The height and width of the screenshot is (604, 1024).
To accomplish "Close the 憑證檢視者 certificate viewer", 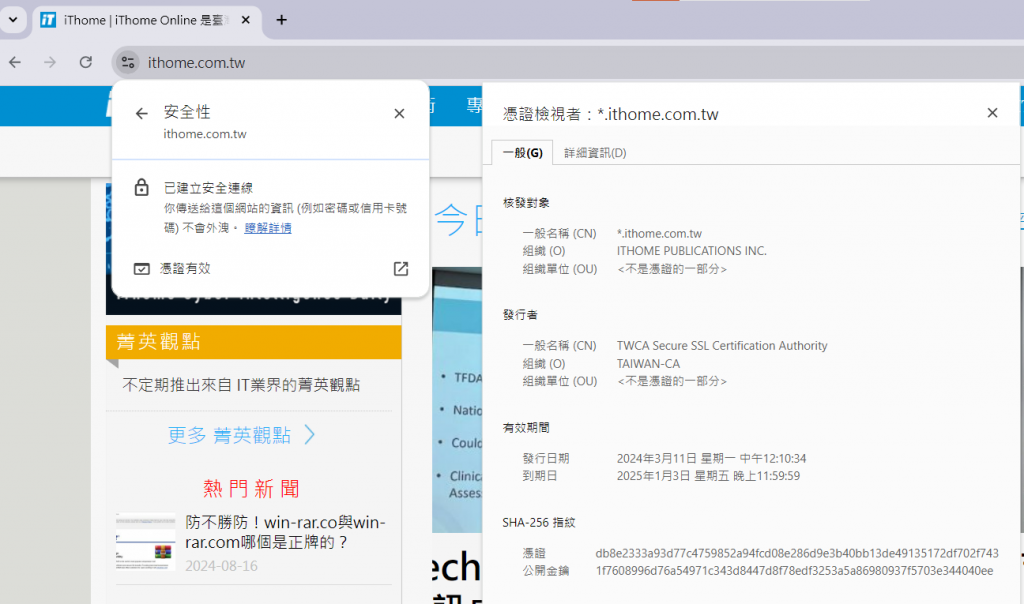I will (993, 113).
